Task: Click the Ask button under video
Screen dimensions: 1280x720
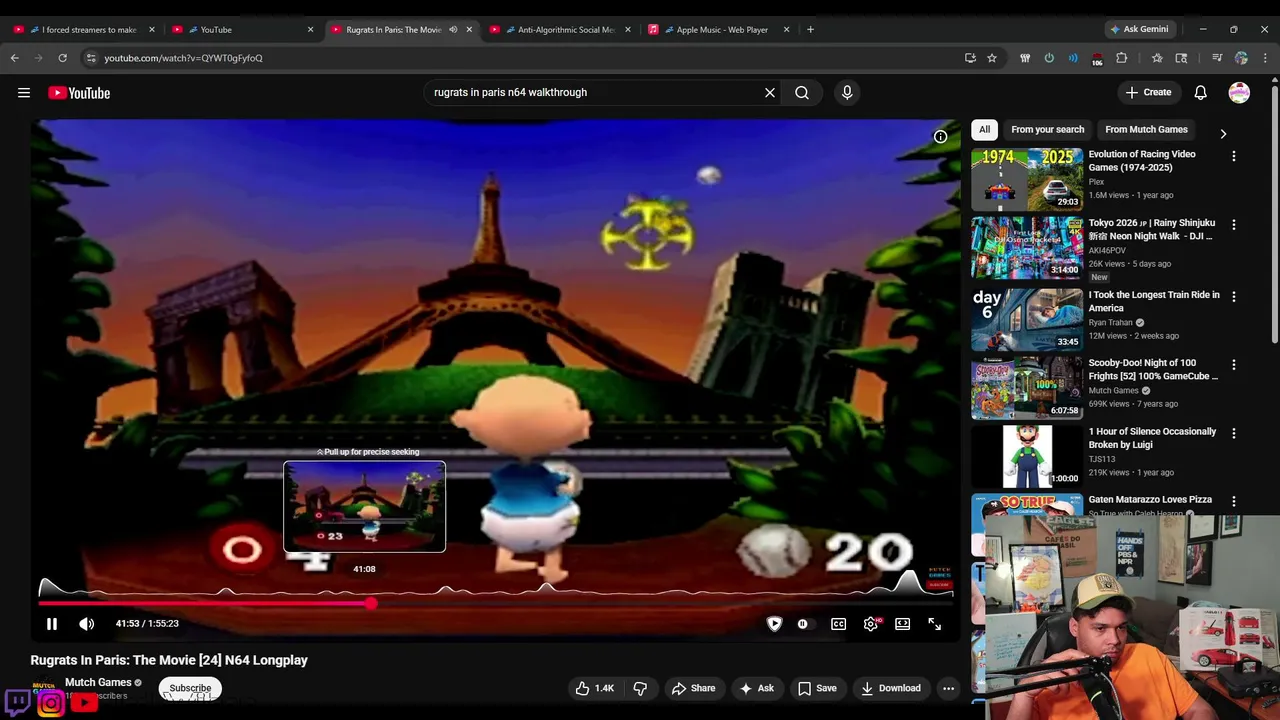Action: (756, 688)
